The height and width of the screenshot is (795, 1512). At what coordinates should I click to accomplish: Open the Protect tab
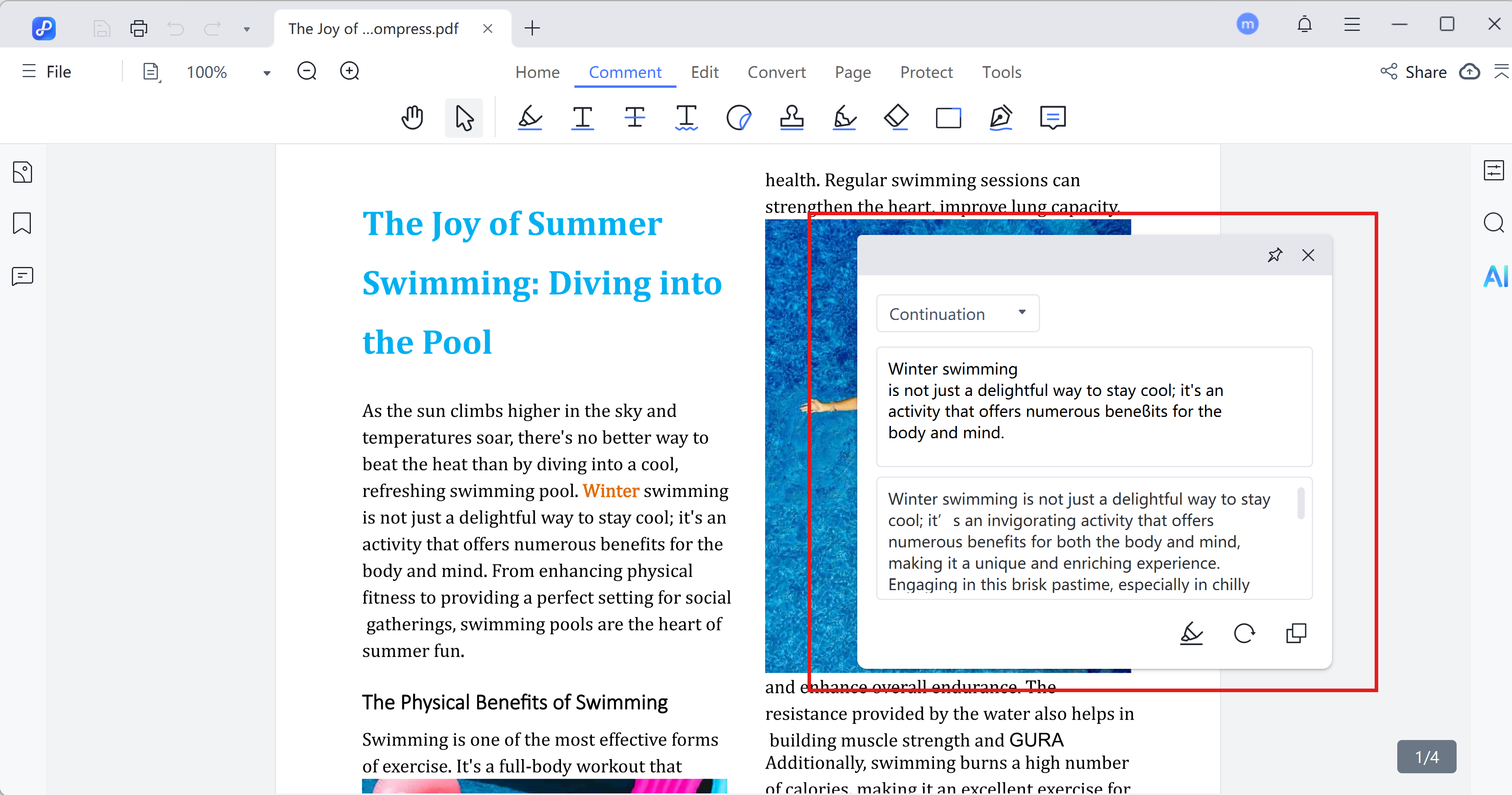926,72
